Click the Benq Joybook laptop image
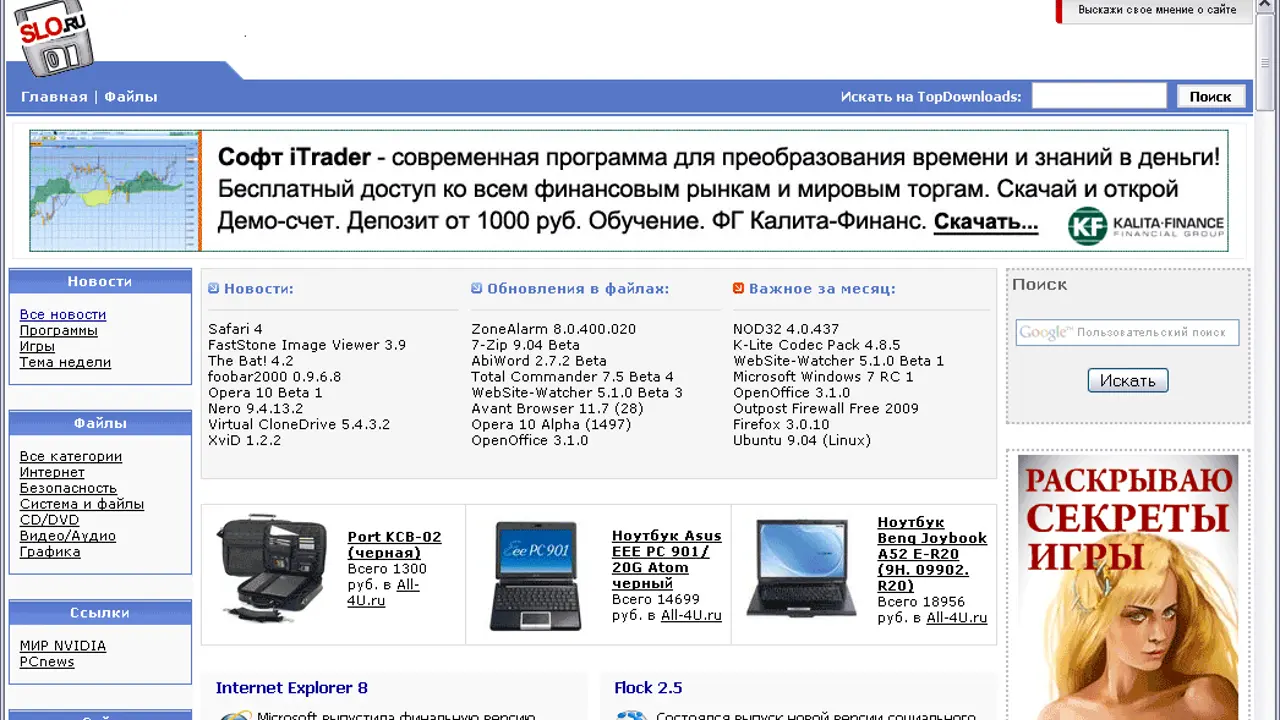Viewport: 1280px width, 720px height. (x=805, y=567)
